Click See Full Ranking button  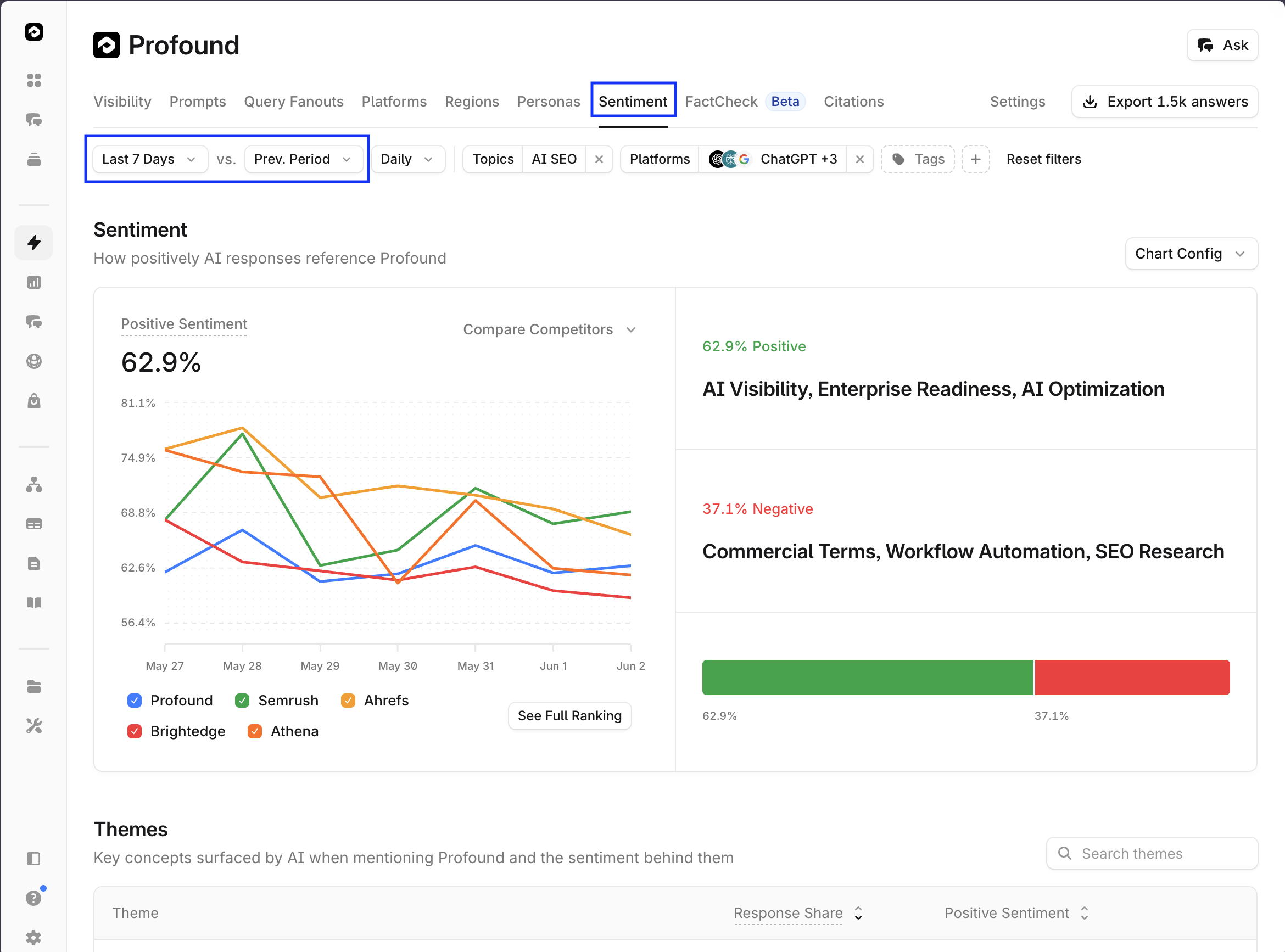569,716
